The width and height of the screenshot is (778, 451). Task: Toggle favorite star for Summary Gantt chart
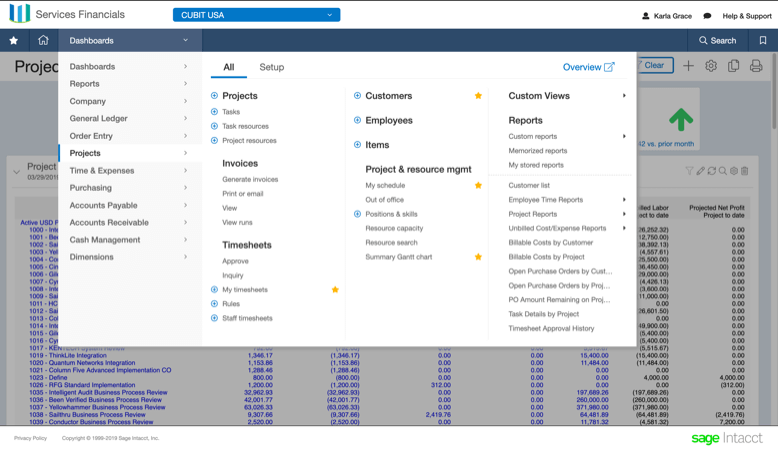(x=478, y=257)
